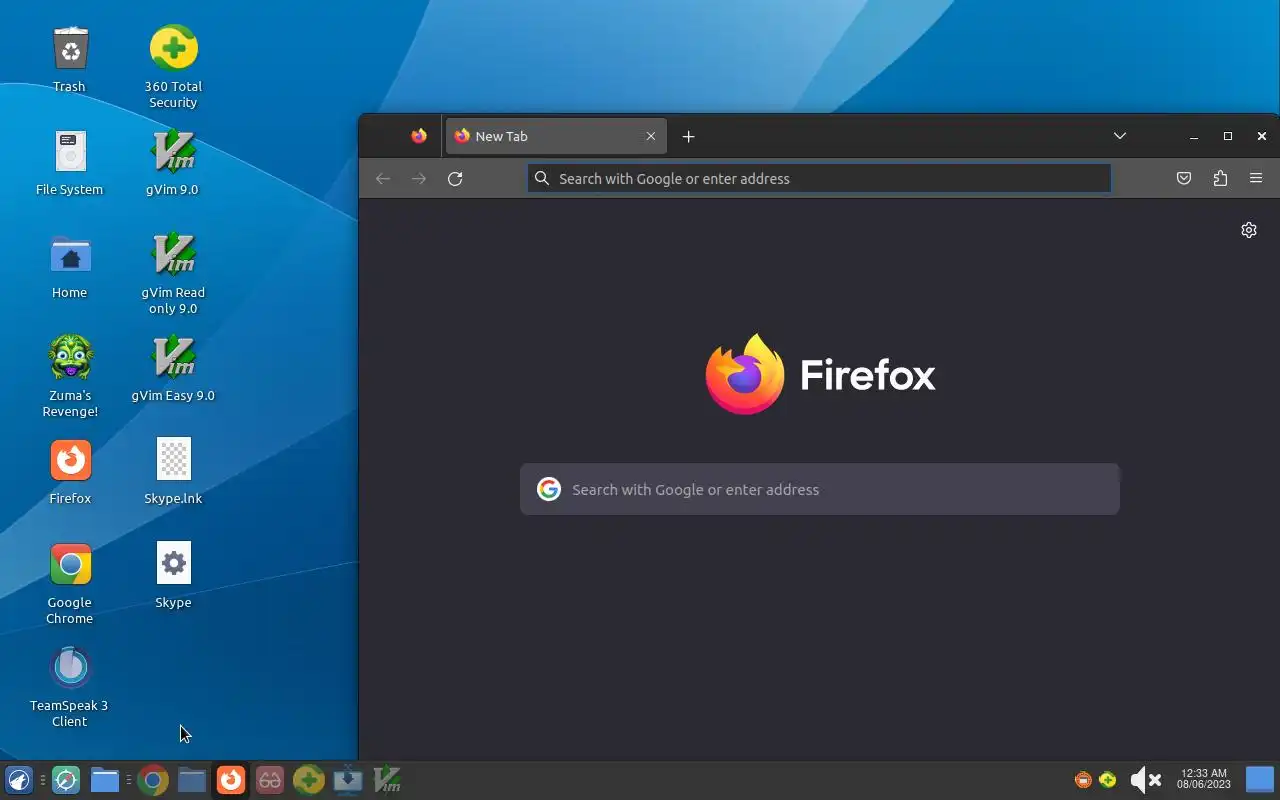Image resolution: width=1280 pixels, height=800 pixels.
Task: Maximize the Firefox window
Action: coord(1228,136)
